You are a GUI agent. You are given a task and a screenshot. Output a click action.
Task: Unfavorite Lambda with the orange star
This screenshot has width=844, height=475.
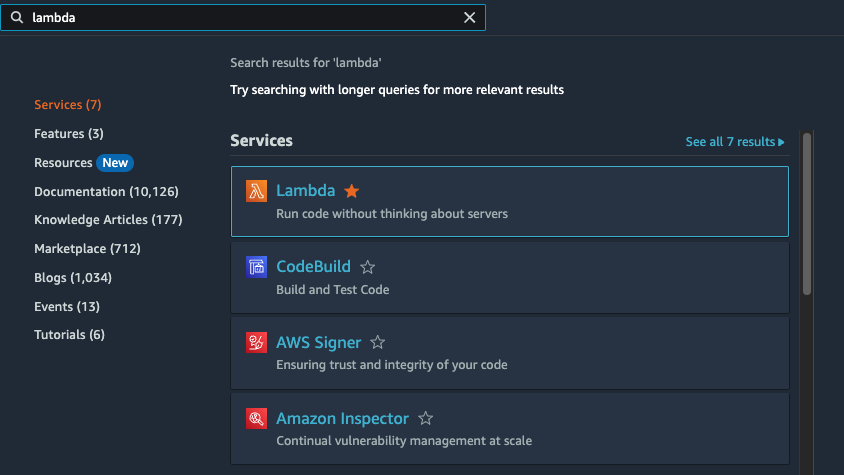(351, 191)
